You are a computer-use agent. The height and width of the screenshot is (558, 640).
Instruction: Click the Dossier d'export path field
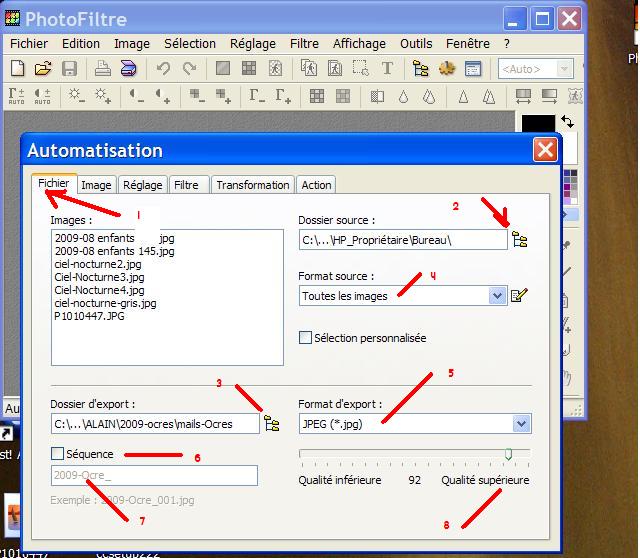[155, 424]
